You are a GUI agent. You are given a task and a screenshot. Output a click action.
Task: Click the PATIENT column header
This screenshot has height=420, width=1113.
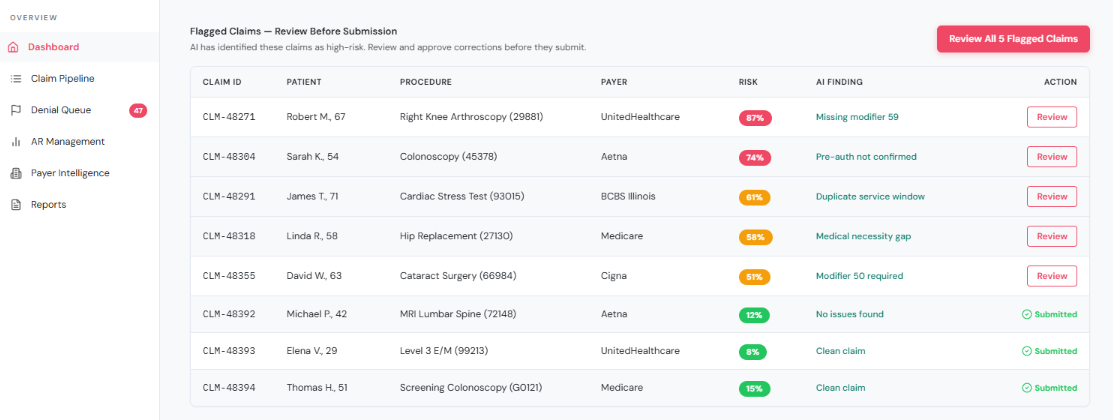click(x=304, y=82)
